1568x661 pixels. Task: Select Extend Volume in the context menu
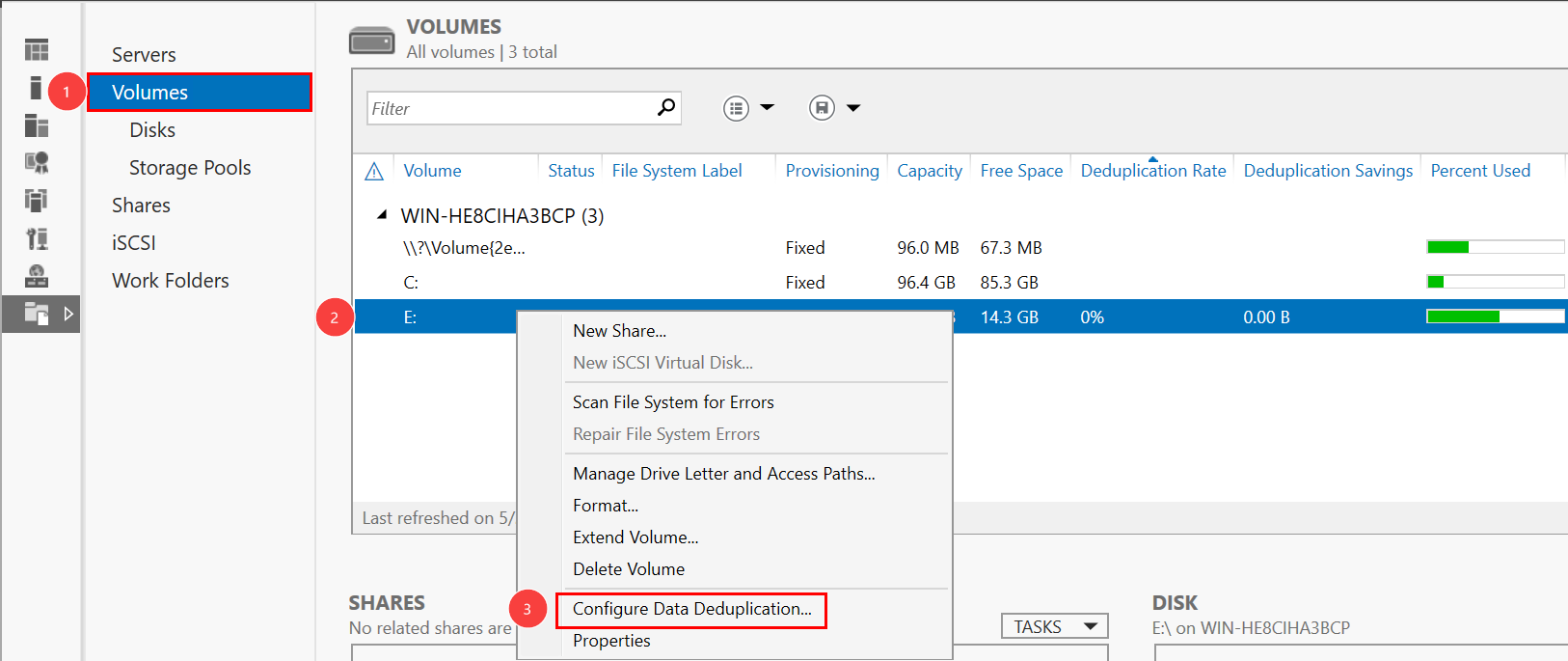click(635, 537)
